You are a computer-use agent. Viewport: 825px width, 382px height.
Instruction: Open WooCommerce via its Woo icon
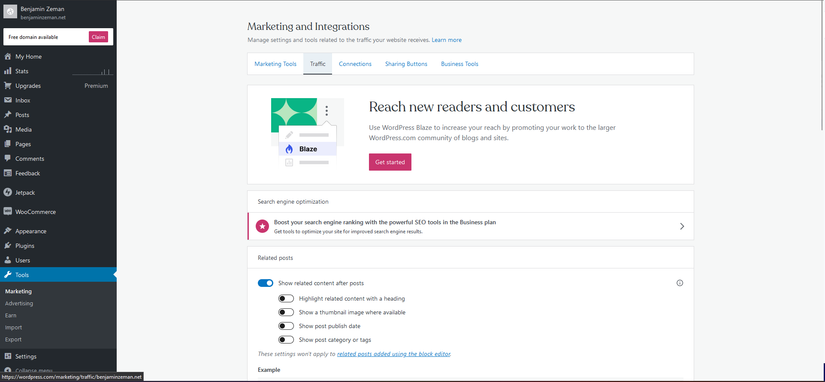[x=7, y=212]
